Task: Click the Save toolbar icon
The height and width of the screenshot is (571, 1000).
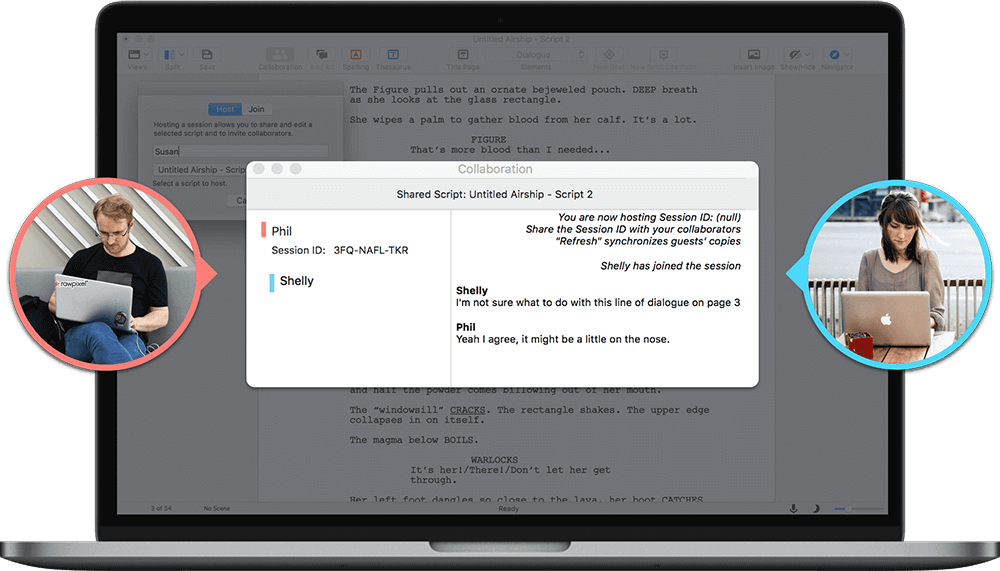Action: click(x=207, y=55)
